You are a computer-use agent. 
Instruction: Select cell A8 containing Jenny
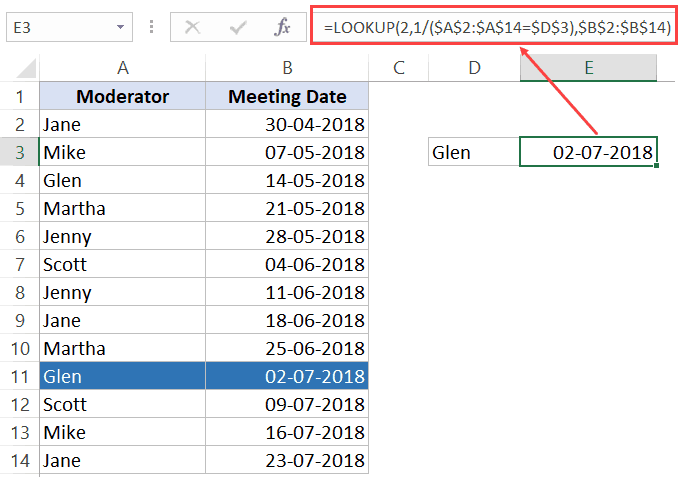point(122,292)
